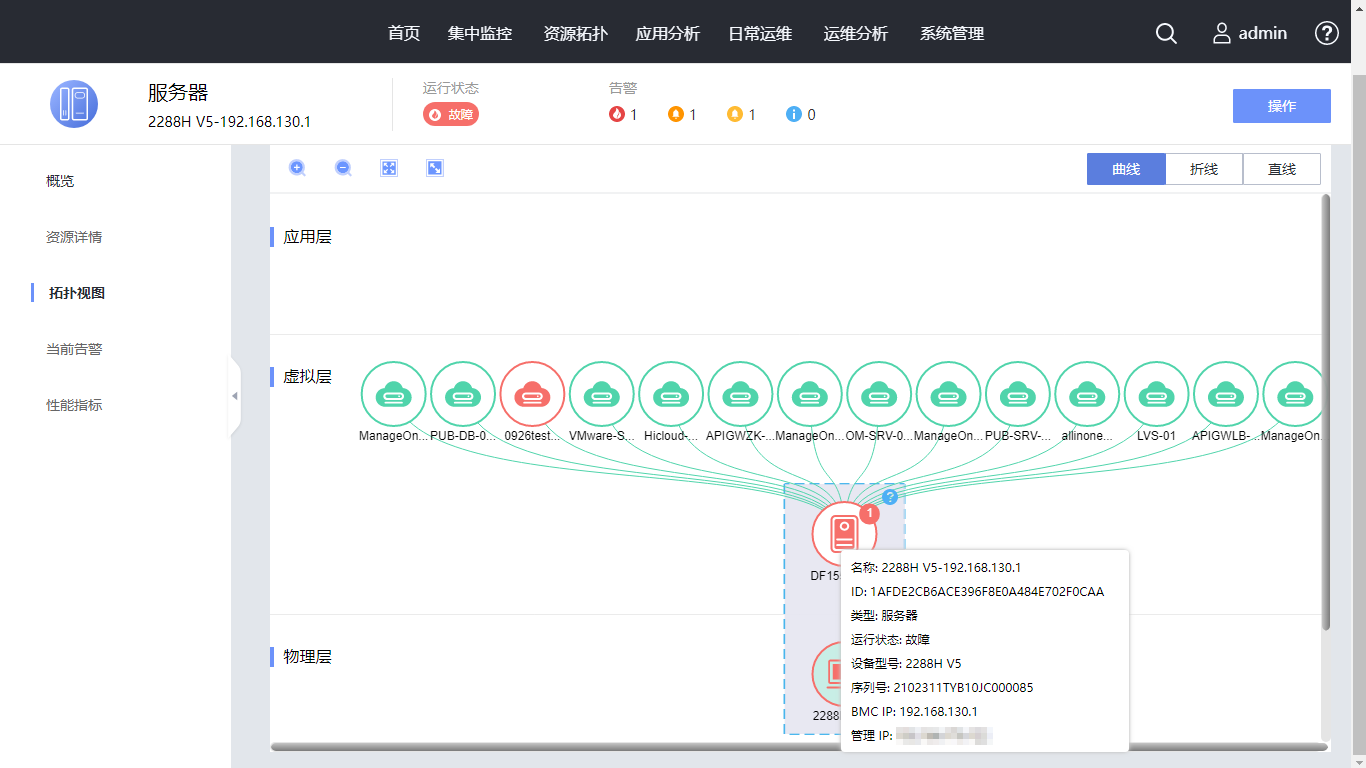Switch line style to 折线
The width and height of the screenshot is (1366, 768).
pos(1204,169)
